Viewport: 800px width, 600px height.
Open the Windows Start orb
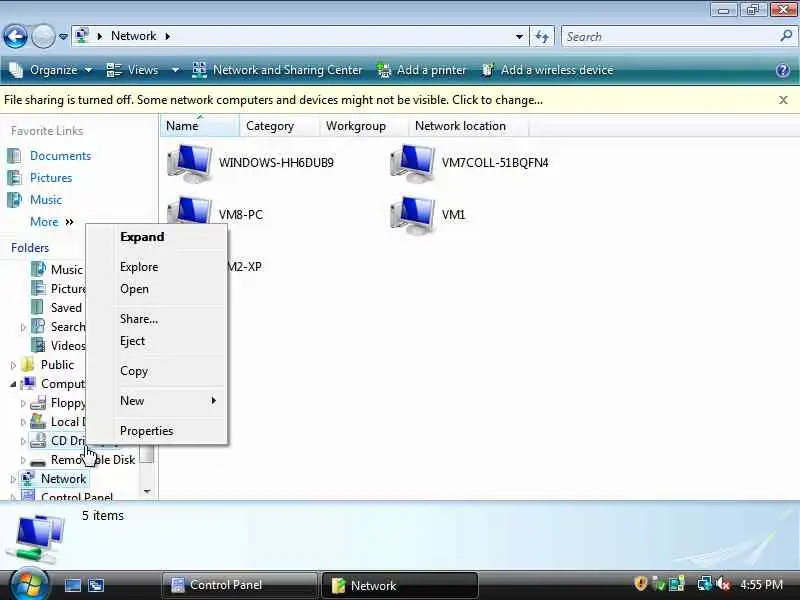point(28,585)
